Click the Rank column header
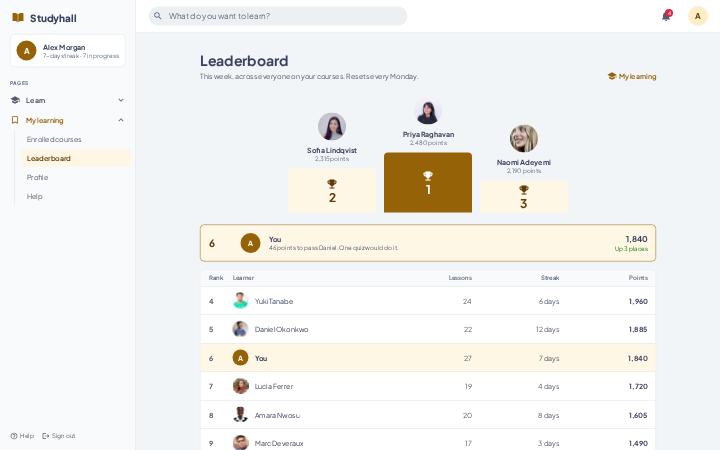 click(216, 278)
